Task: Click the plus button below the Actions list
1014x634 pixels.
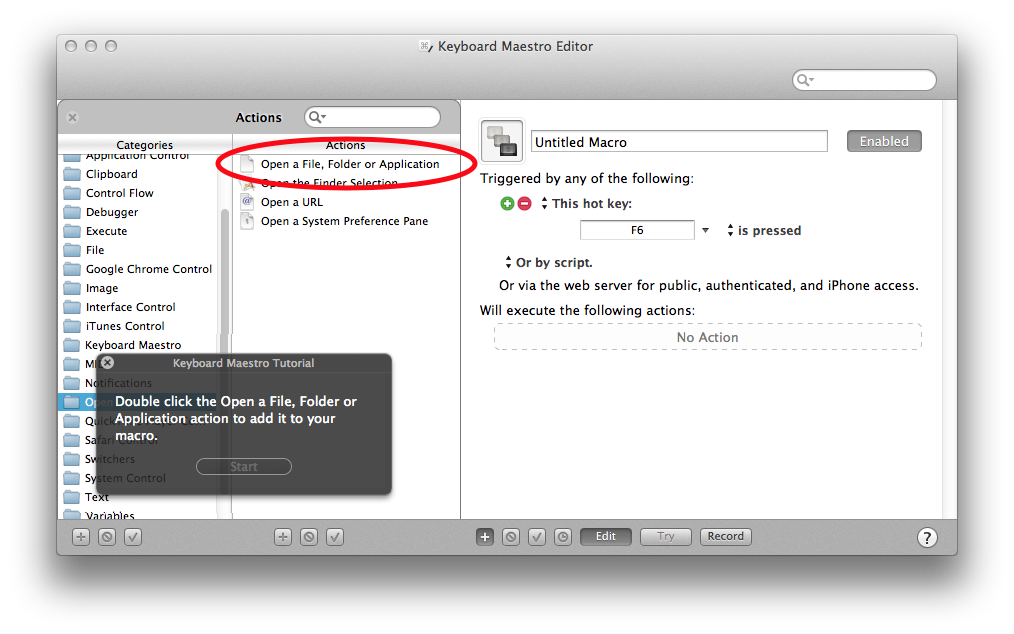Action: pyautogui.click(x=283, y=537)
